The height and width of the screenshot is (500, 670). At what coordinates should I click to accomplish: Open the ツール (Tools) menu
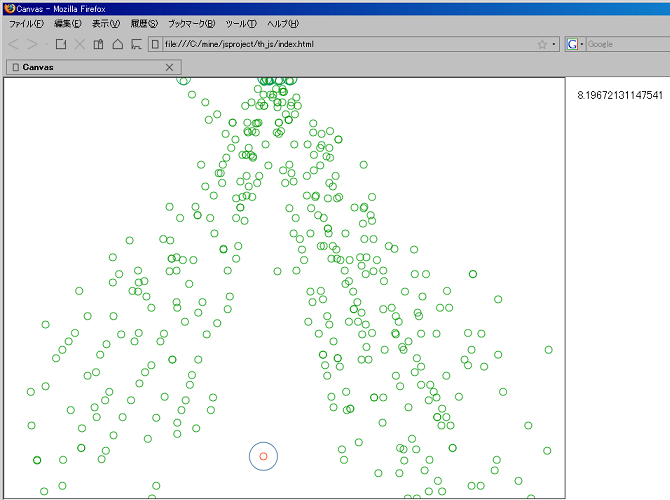point(241,23)
